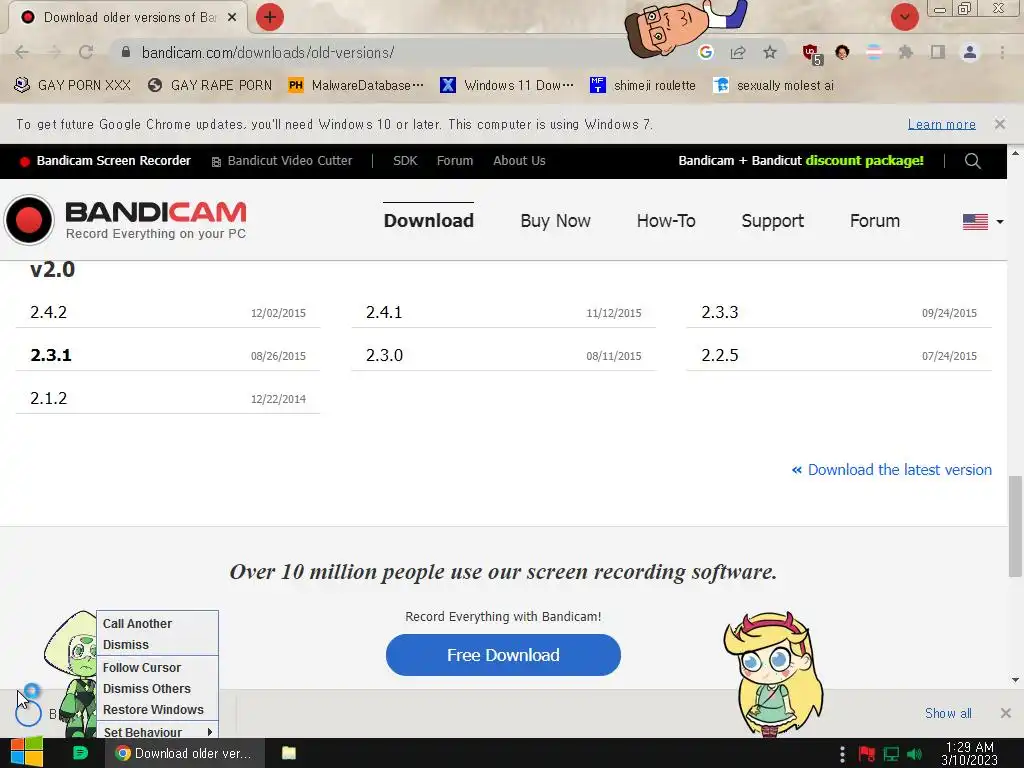Open the MalwareDatabase bookmark
The height and width of the screenshot is (768, 1024).
356,85
